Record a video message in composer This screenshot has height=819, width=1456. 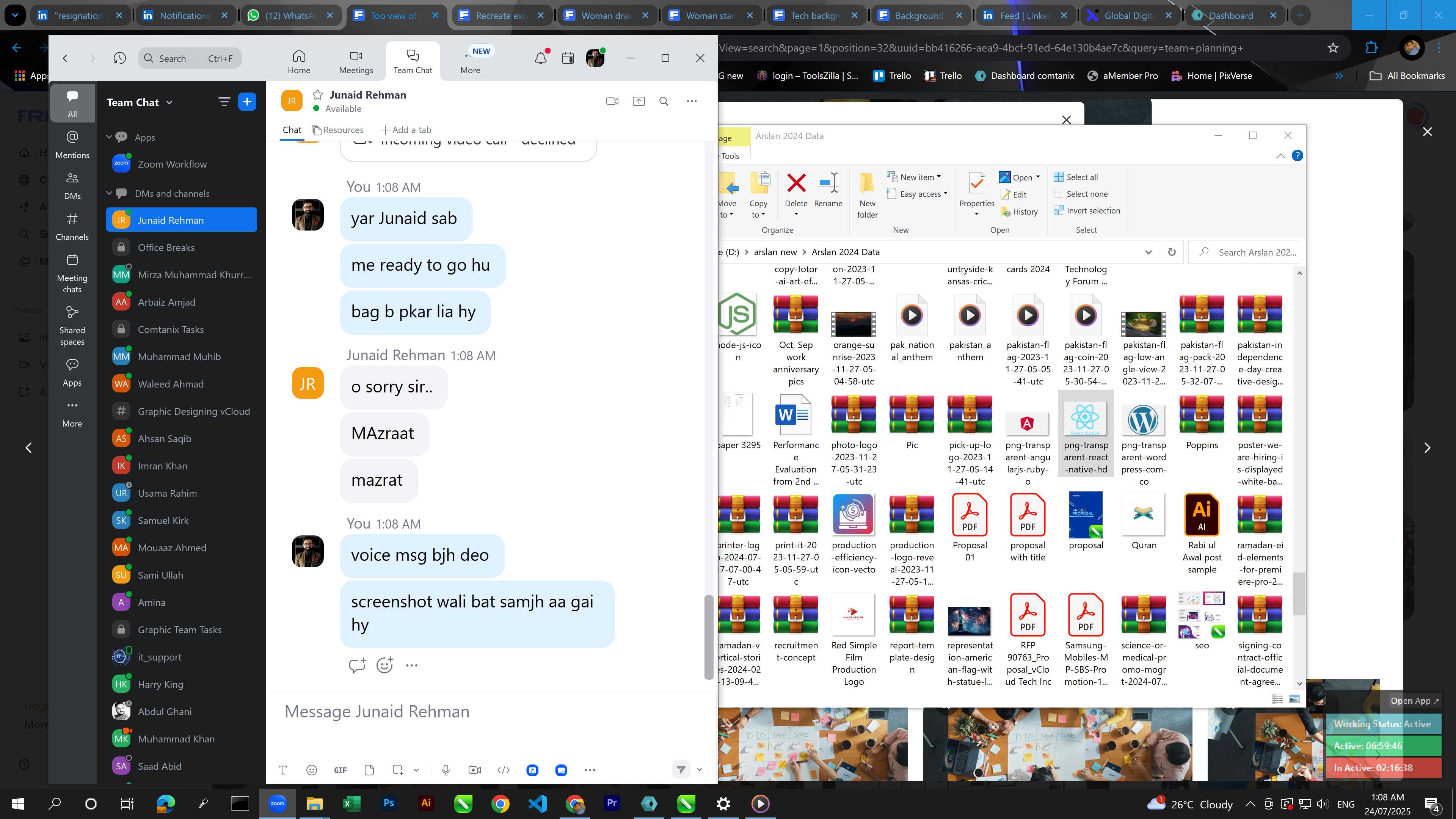pyautogui.click(x=475, y=770)
